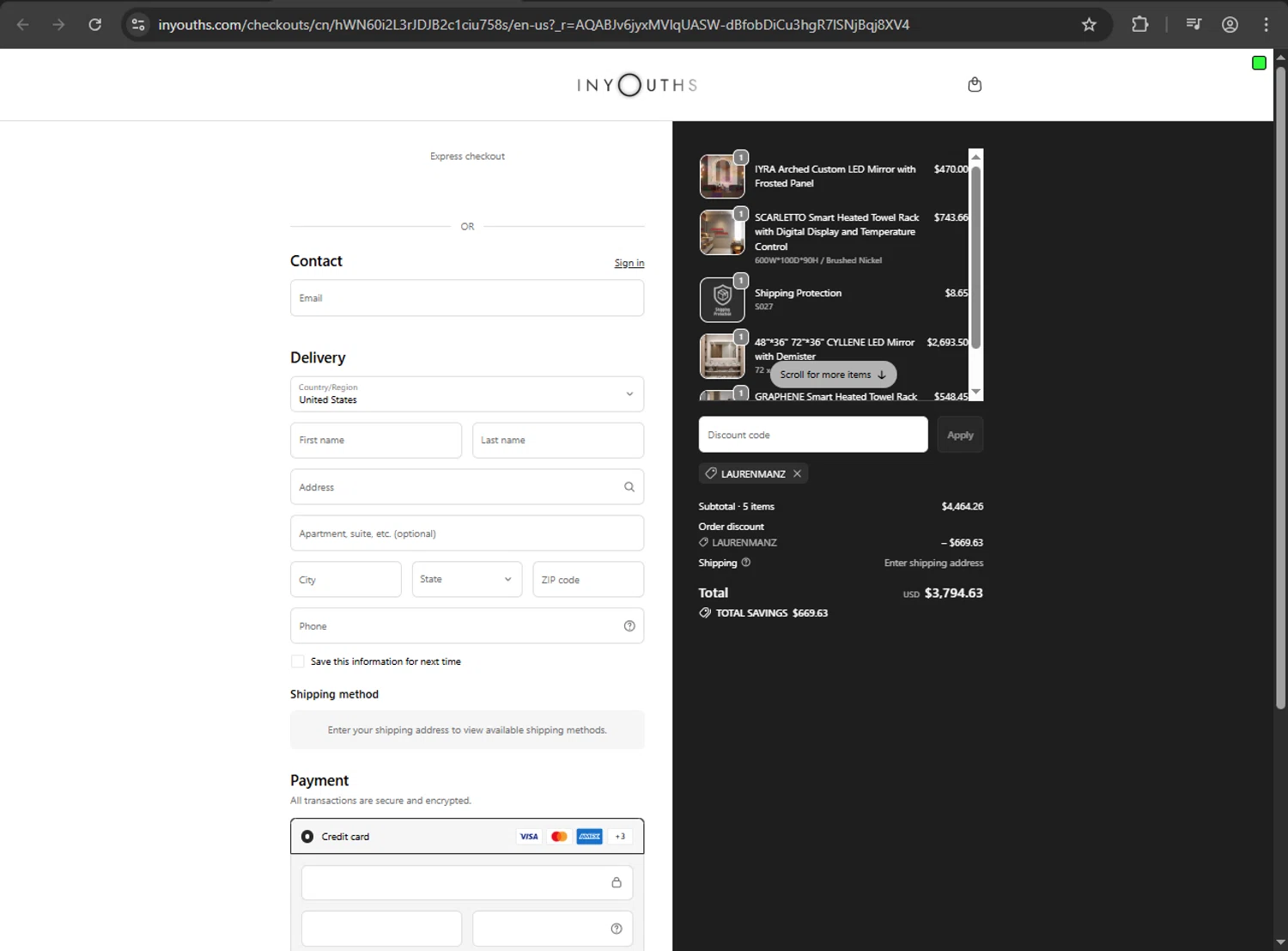Focus the Discount code field
Screen dimensions: 1288x951
813,435
